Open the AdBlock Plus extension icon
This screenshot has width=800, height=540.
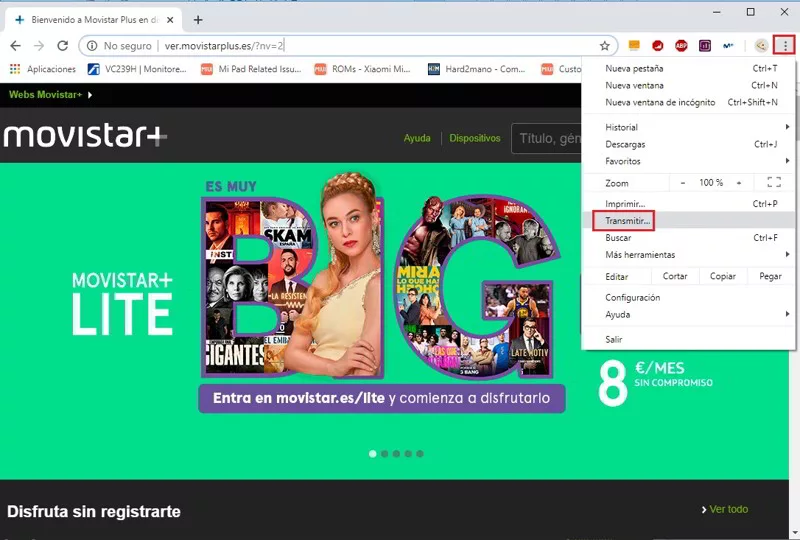[x=681, y=46]
